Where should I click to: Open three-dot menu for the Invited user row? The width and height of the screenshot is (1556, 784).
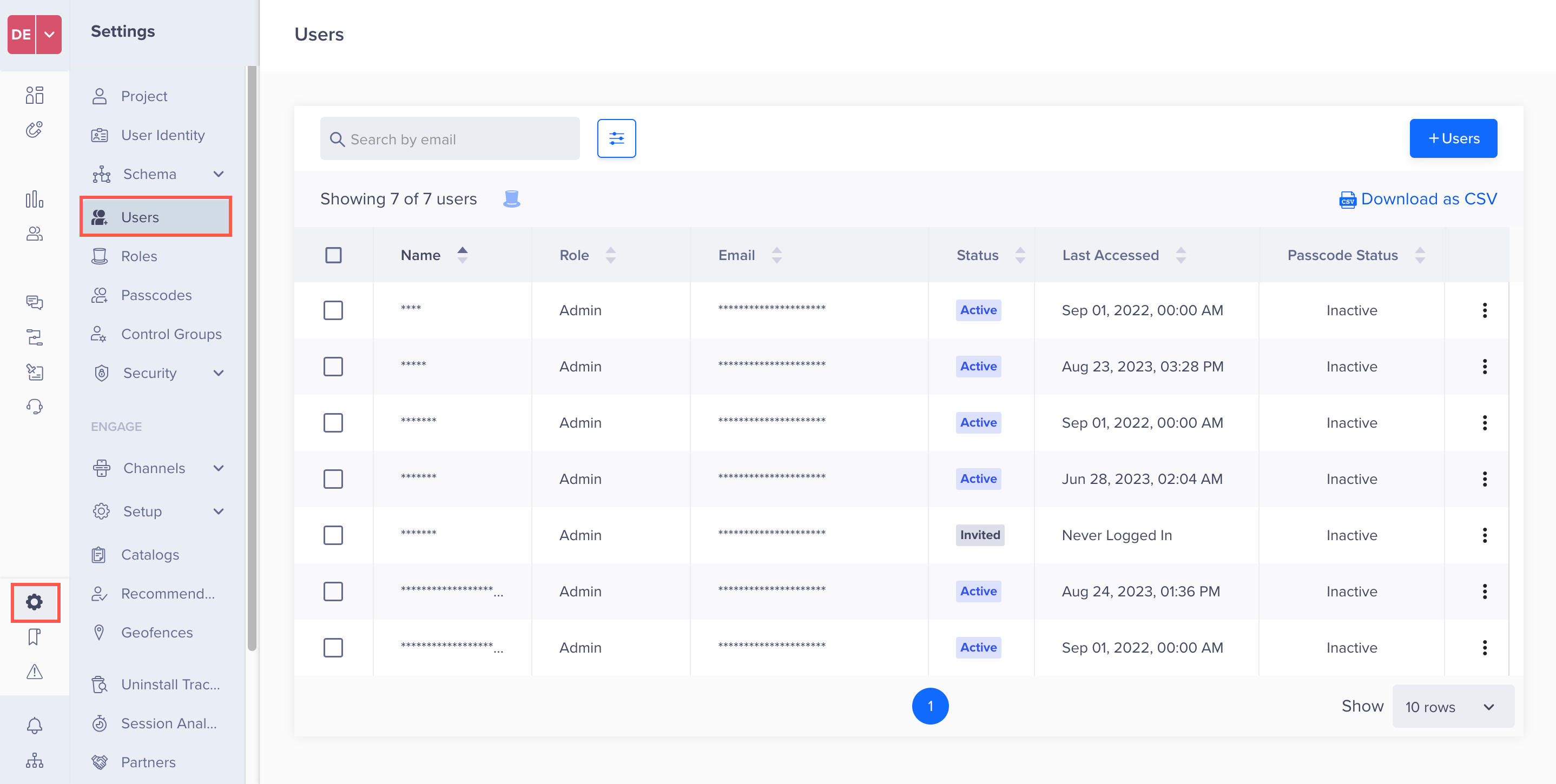pyautogui.click(x=1484, y=535)
